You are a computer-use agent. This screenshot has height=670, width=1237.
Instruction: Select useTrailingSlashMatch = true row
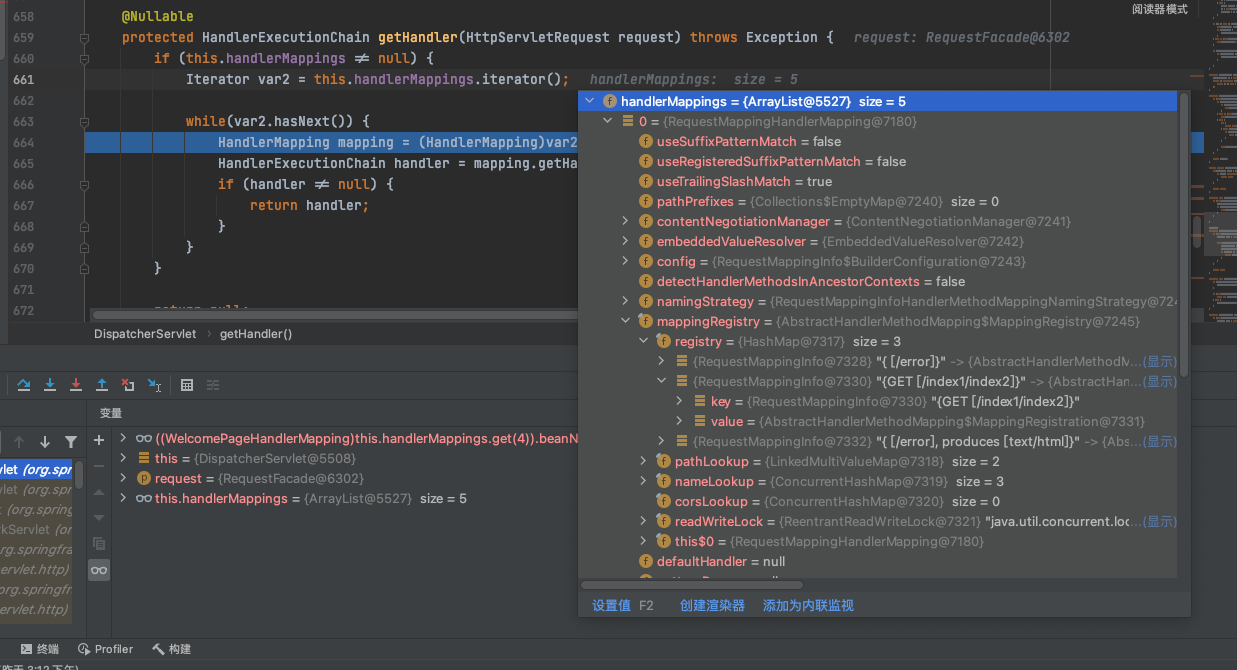(877, 181)
